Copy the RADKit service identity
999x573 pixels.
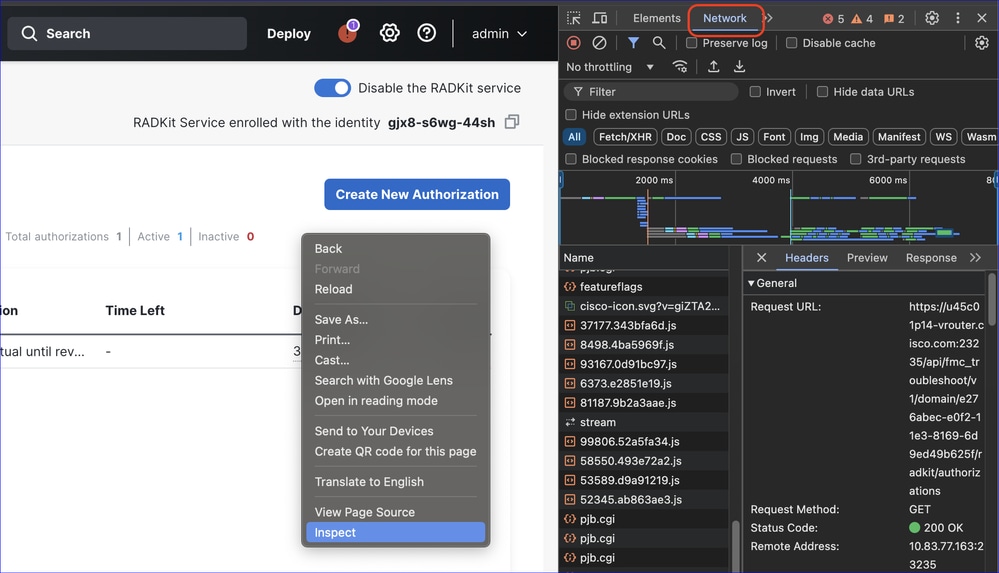coord(512,122)
